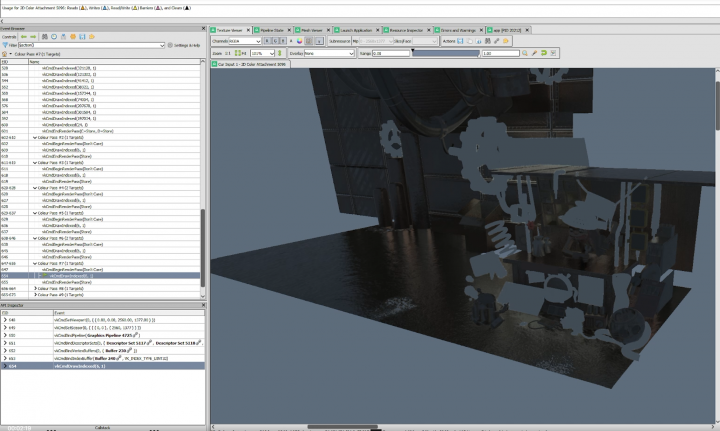Click the magnifier auto-fit range icon
Viewport: 720px width, 431px height.
pyautogui.click(x=525, y=53)
